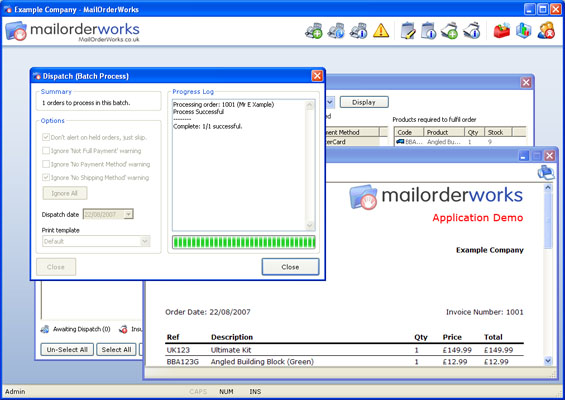The image size is (565, 400).
Task: Maximize the main Example Company window
Action: click(x=542, y=9)
